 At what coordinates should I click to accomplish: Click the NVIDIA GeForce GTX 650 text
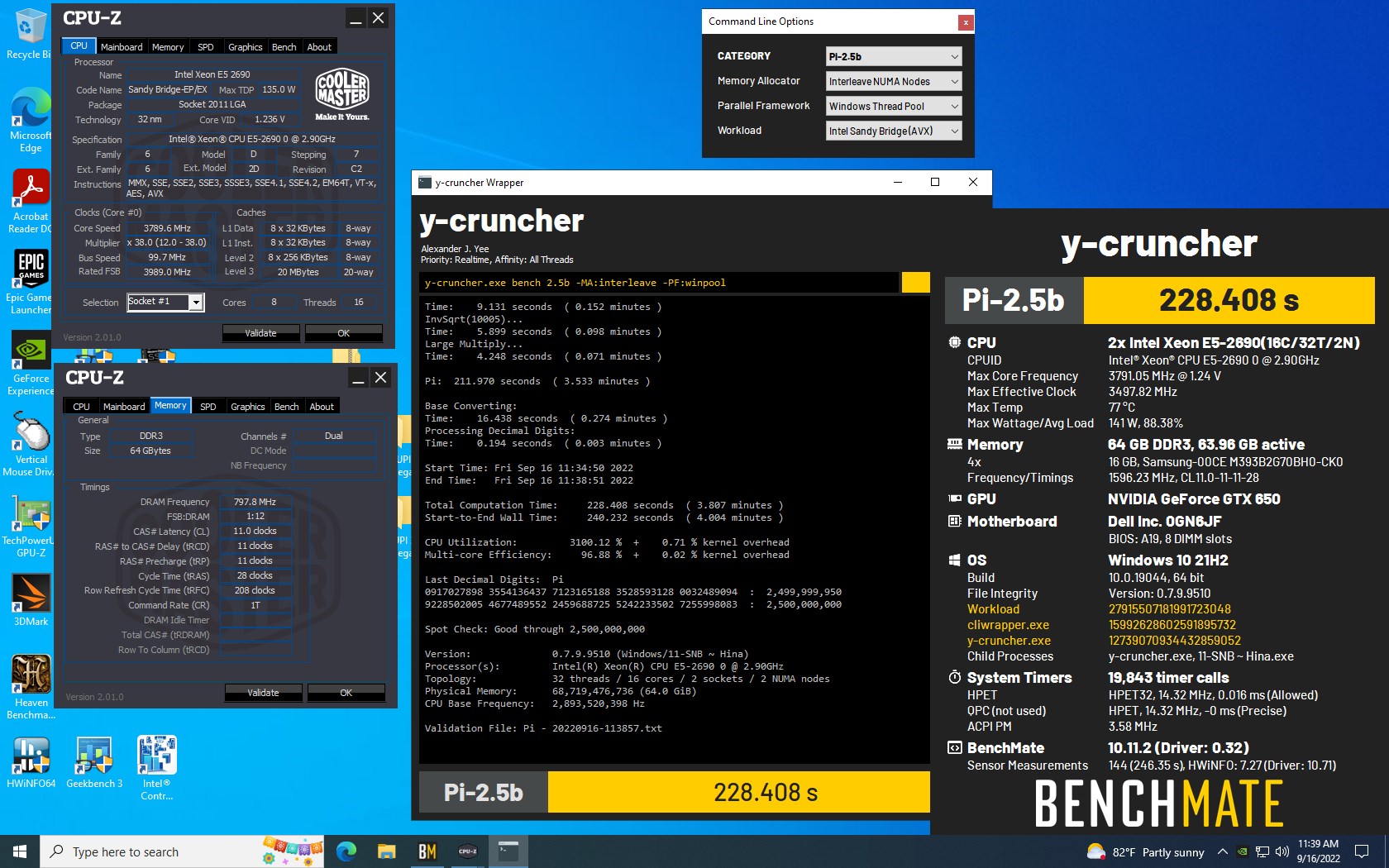click(1194, 499)
